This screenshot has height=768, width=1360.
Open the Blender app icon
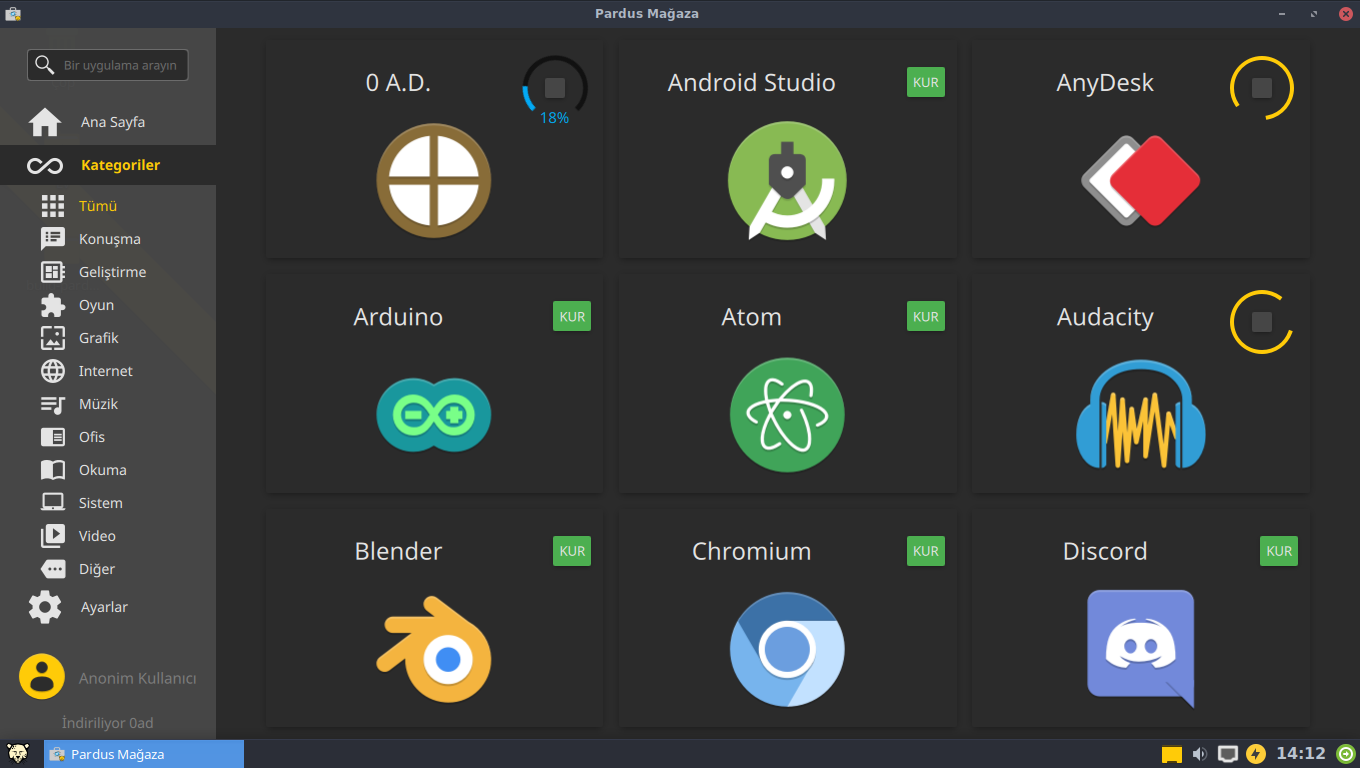pos(434,649)
